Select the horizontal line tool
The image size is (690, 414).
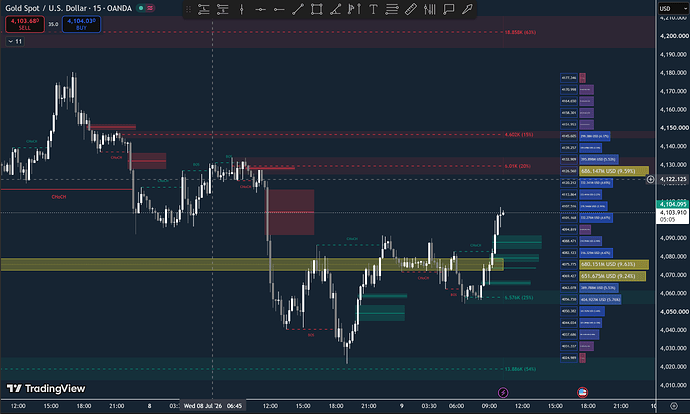(x=260, y=9)
